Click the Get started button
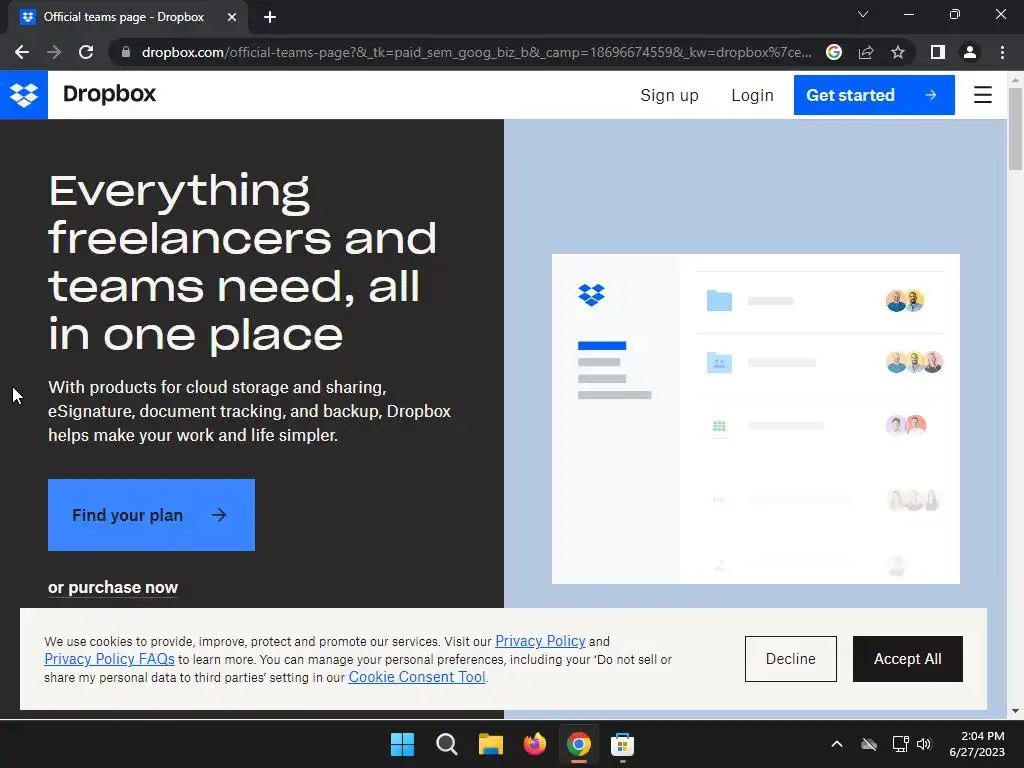Viewport: 1024px width, 768px height. tap(874, 95)
